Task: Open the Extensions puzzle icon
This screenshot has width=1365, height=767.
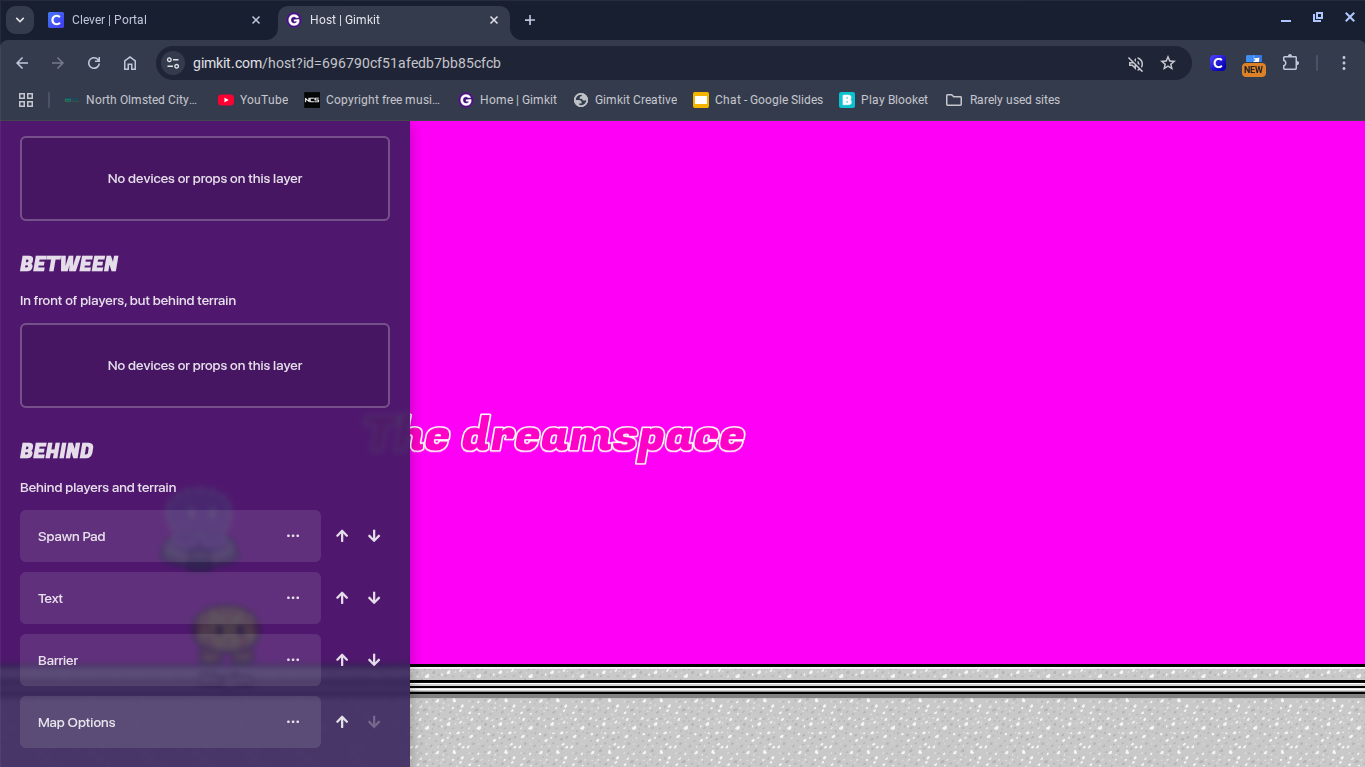Action: click(1290, 63)
